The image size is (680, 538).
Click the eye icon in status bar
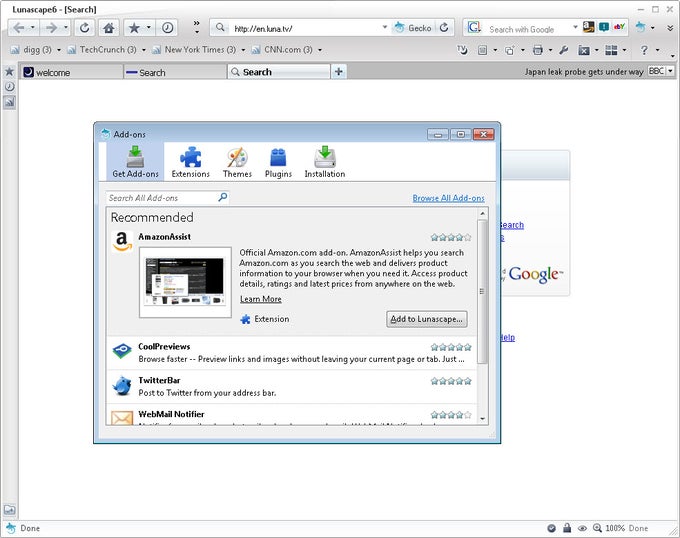tap(582, 528)
